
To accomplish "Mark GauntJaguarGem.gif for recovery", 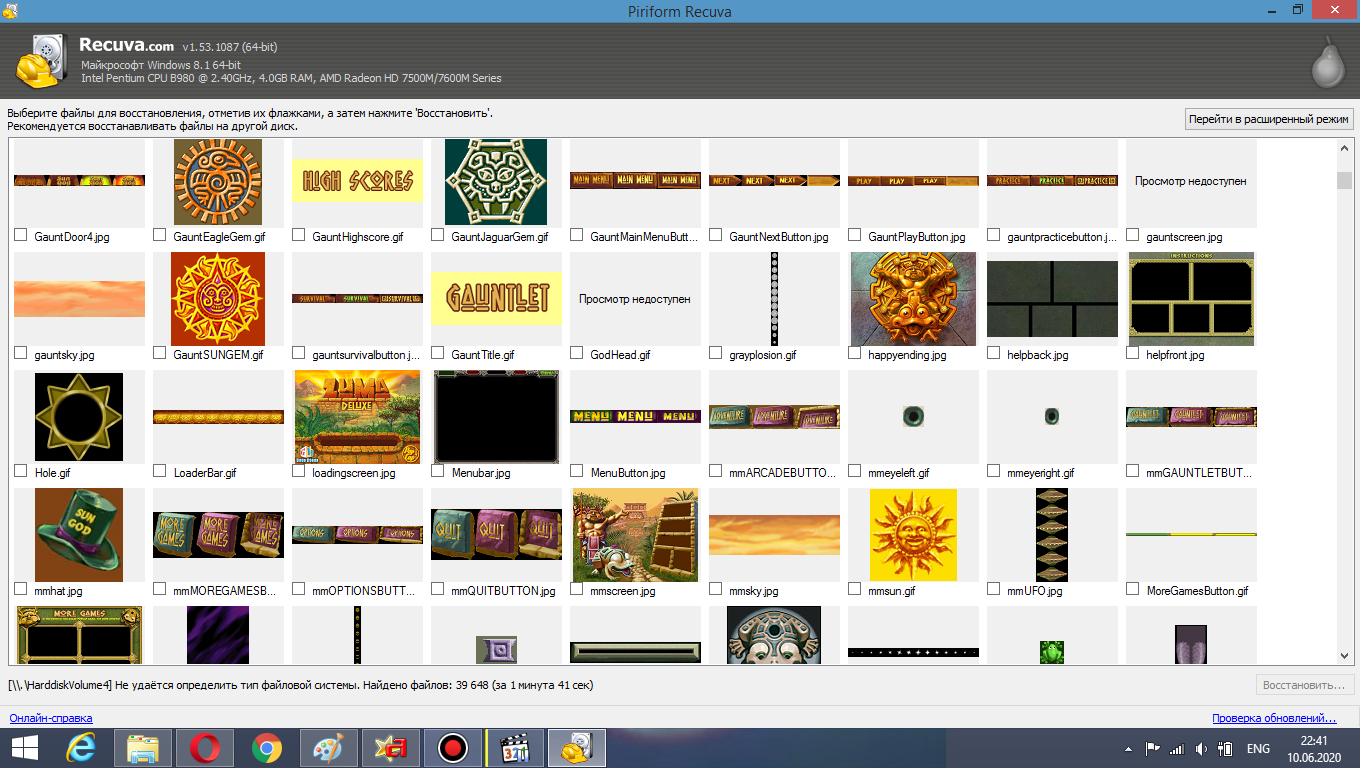I will pyautogui.click(x=438, y=235).
